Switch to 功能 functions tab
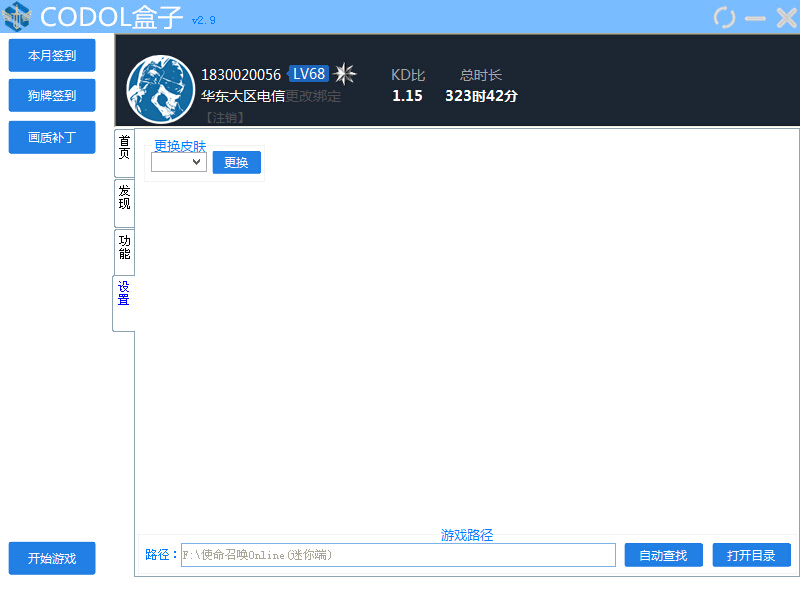This screenshot has height=600, width=800. 124,253
